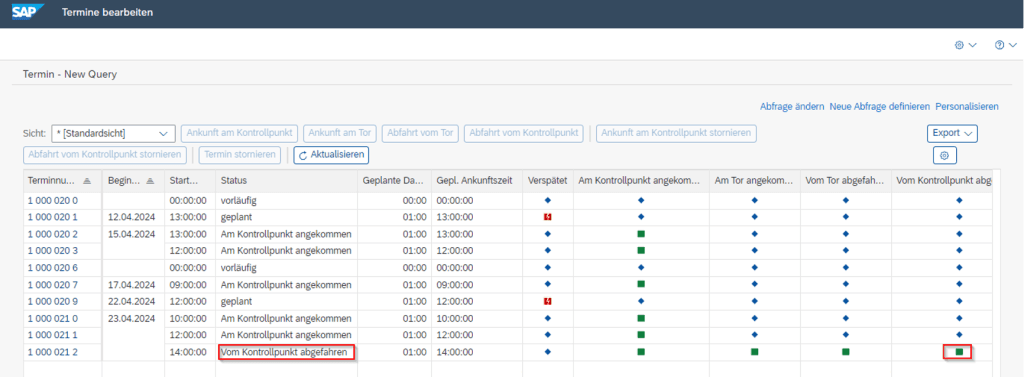Click 'Abfahrt vom Kontrollpunkt stornieren' button
The image size is (1024, 377).
tap(105, 156)
